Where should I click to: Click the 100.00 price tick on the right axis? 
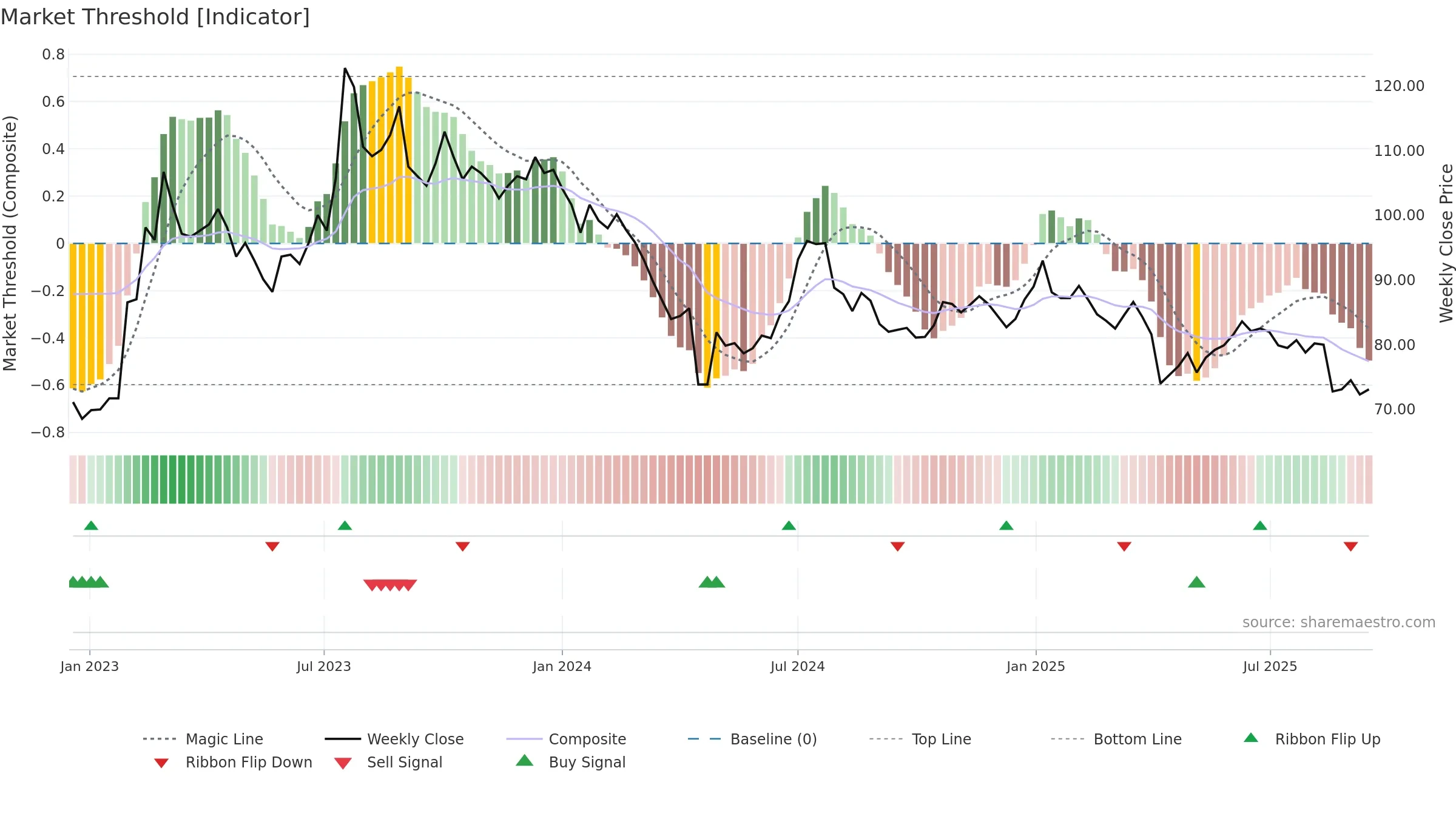1399,215
